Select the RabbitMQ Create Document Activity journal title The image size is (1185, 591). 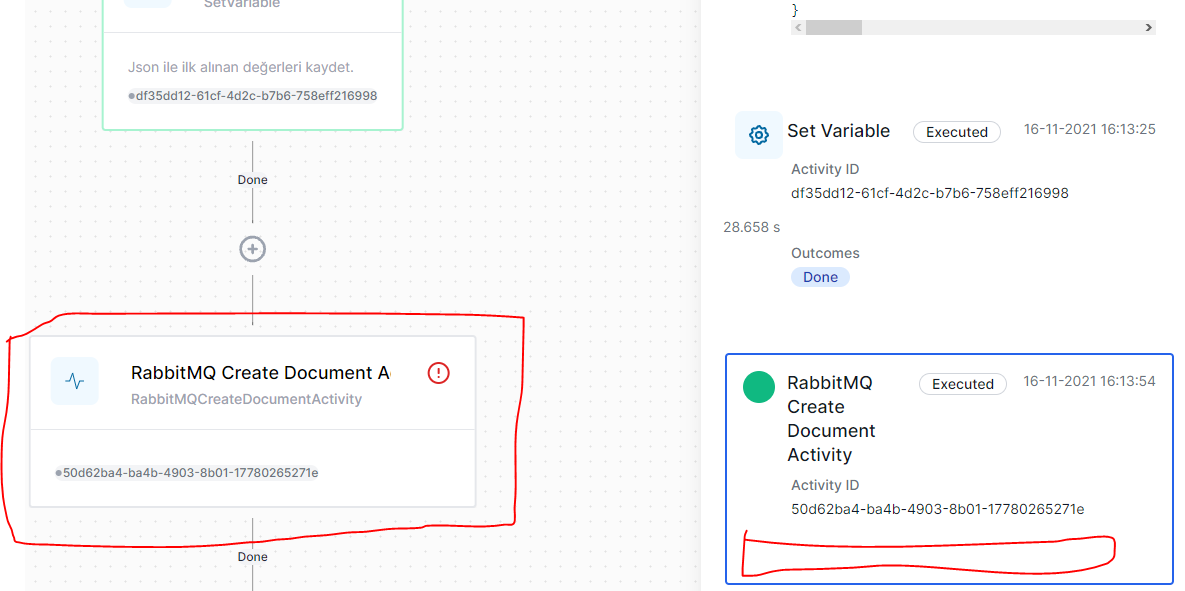tap(831, 419)
